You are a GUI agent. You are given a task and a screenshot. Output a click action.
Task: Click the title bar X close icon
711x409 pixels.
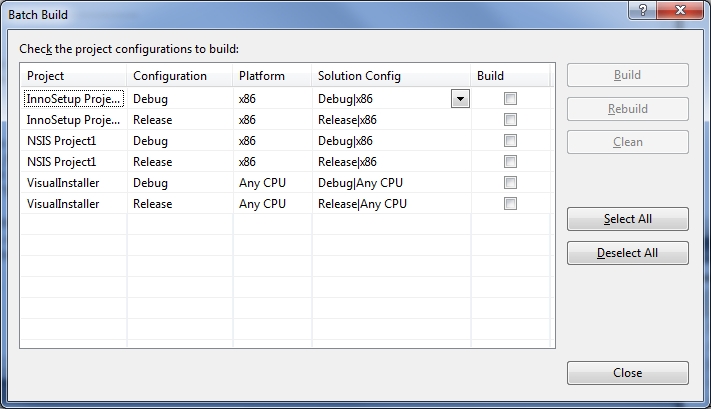[680, 10]
